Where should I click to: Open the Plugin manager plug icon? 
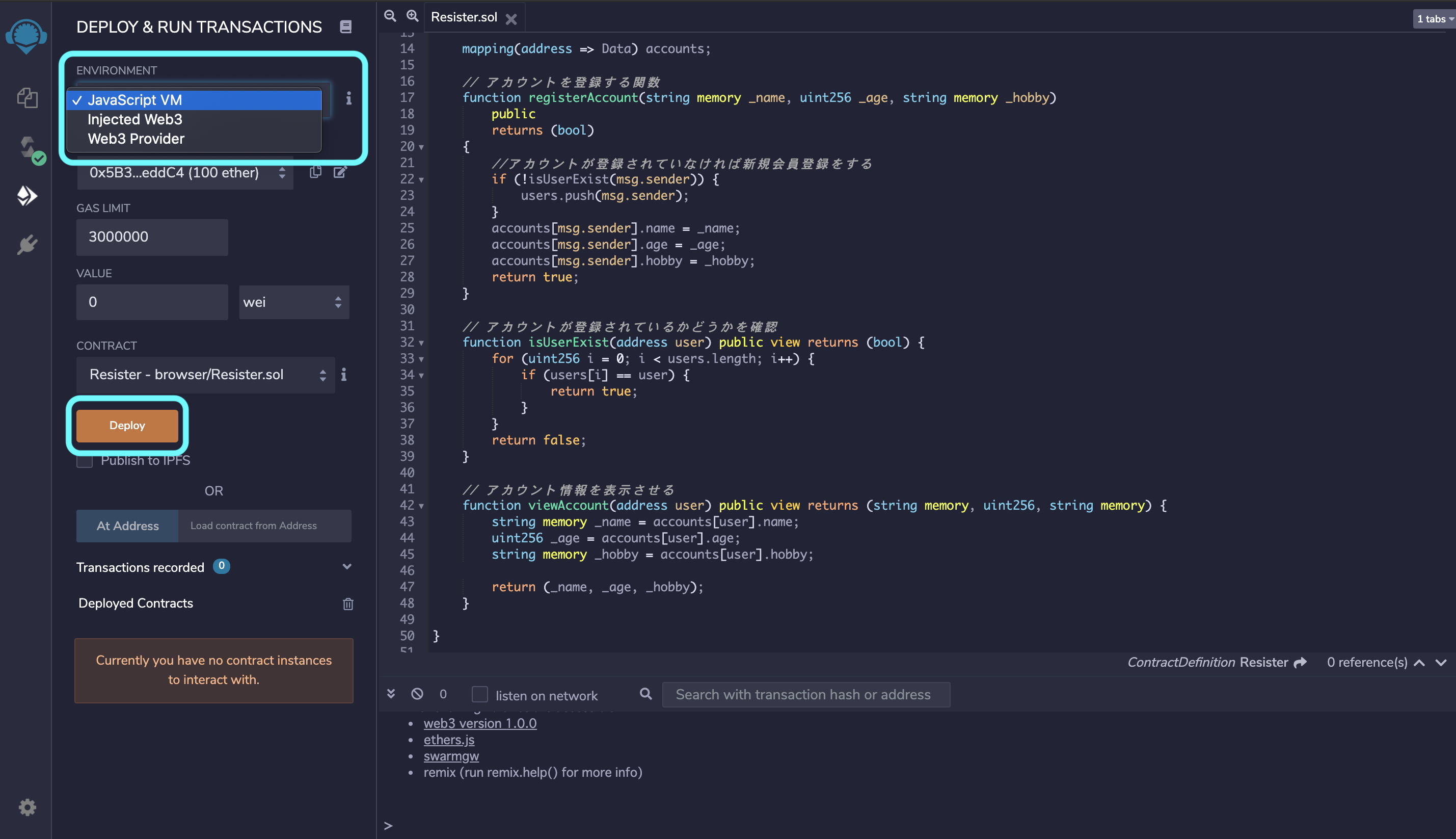pyautogui.click(x=27, y=245)
